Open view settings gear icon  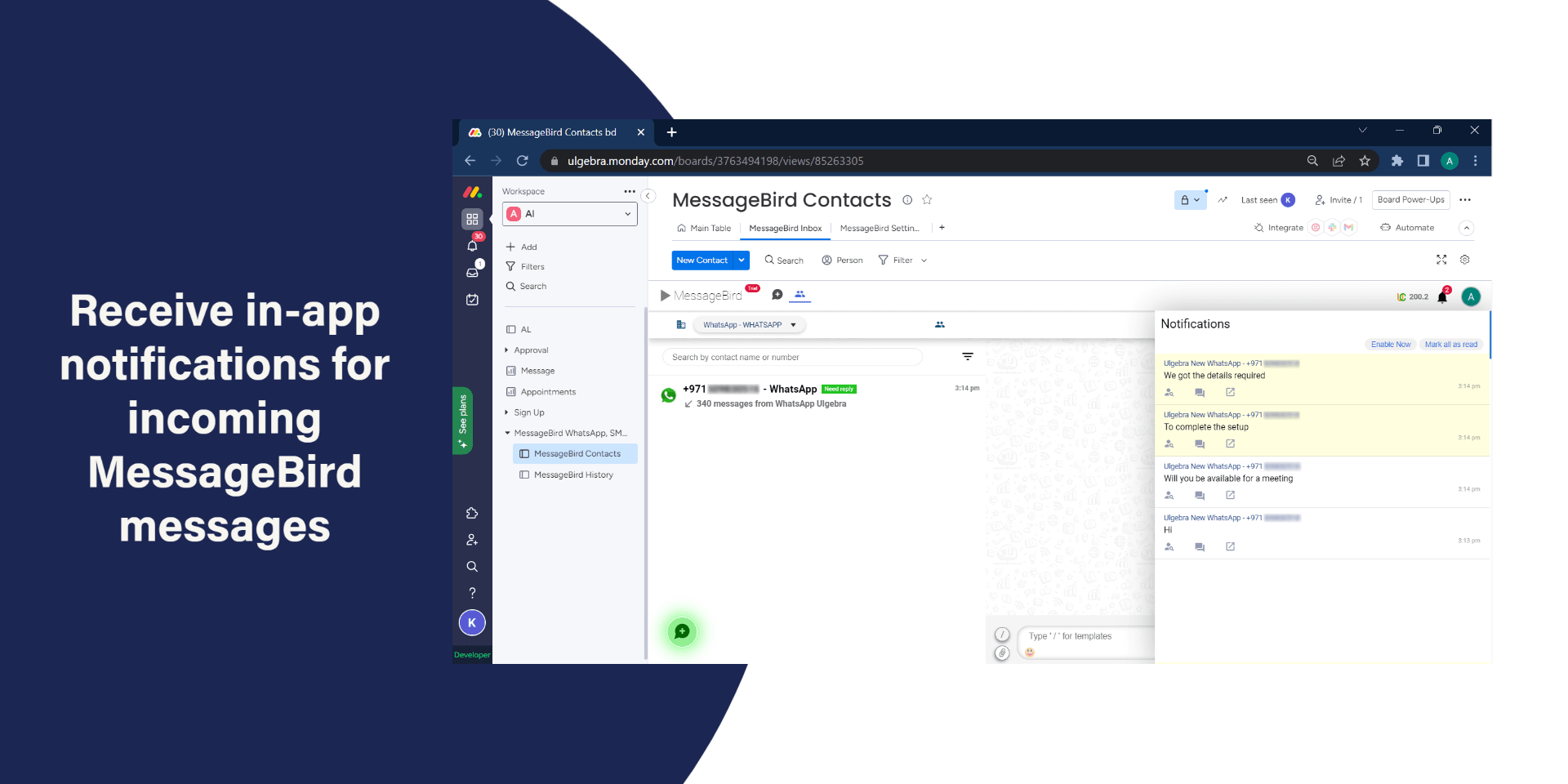(x=1465, y=260)
